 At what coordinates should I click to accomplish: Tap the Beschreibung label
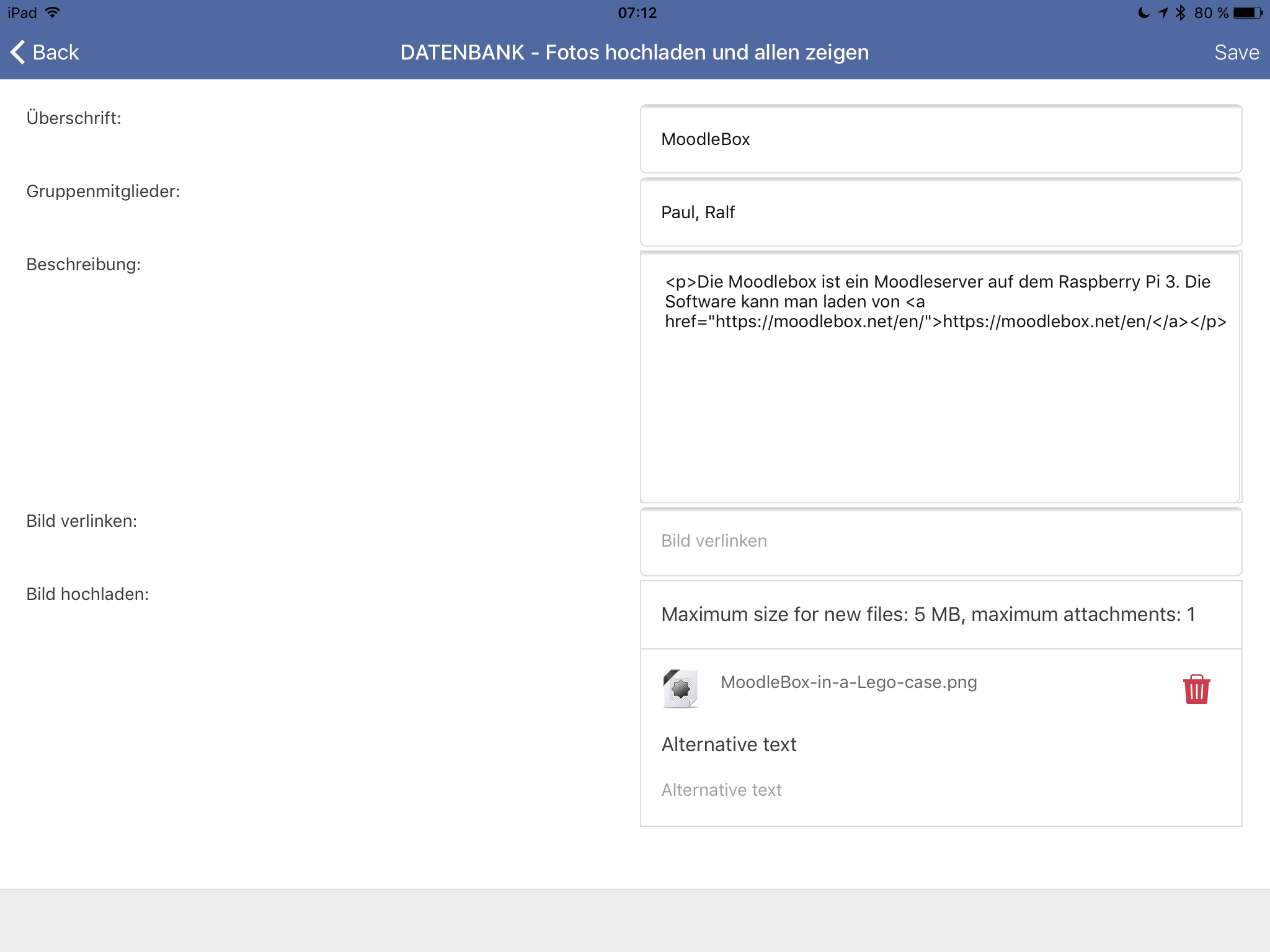(83, 264)
